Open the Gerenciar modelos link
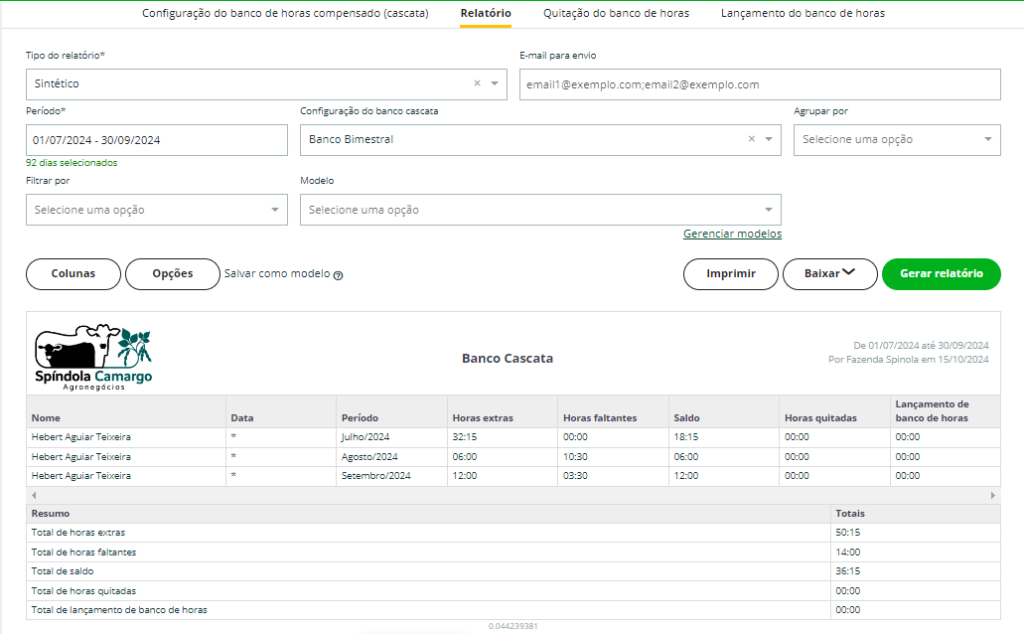The width and height of the screenshot is (1024, 634). point(732,234)
